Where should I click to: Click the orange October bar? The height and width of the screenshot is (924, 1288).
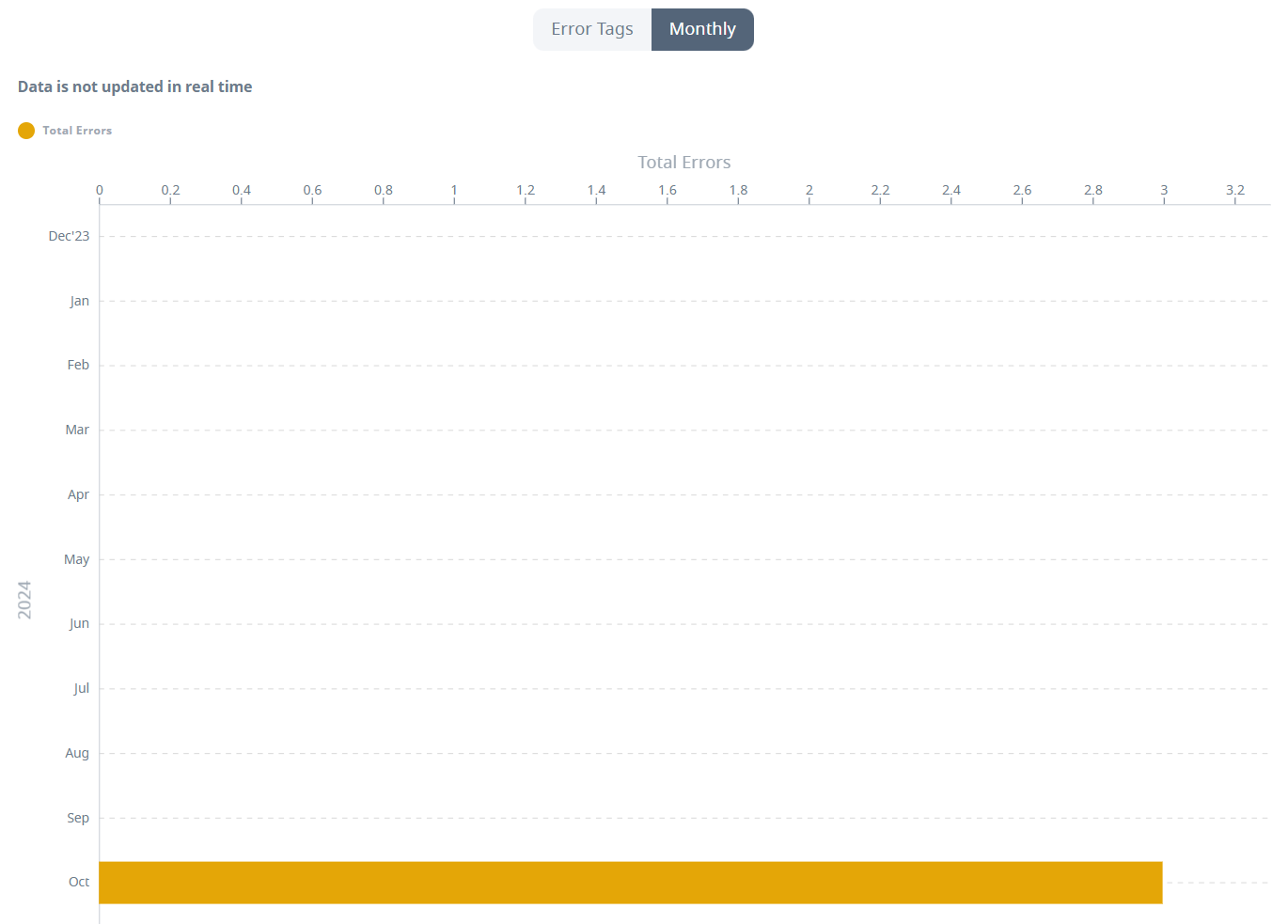coord(631,883)
